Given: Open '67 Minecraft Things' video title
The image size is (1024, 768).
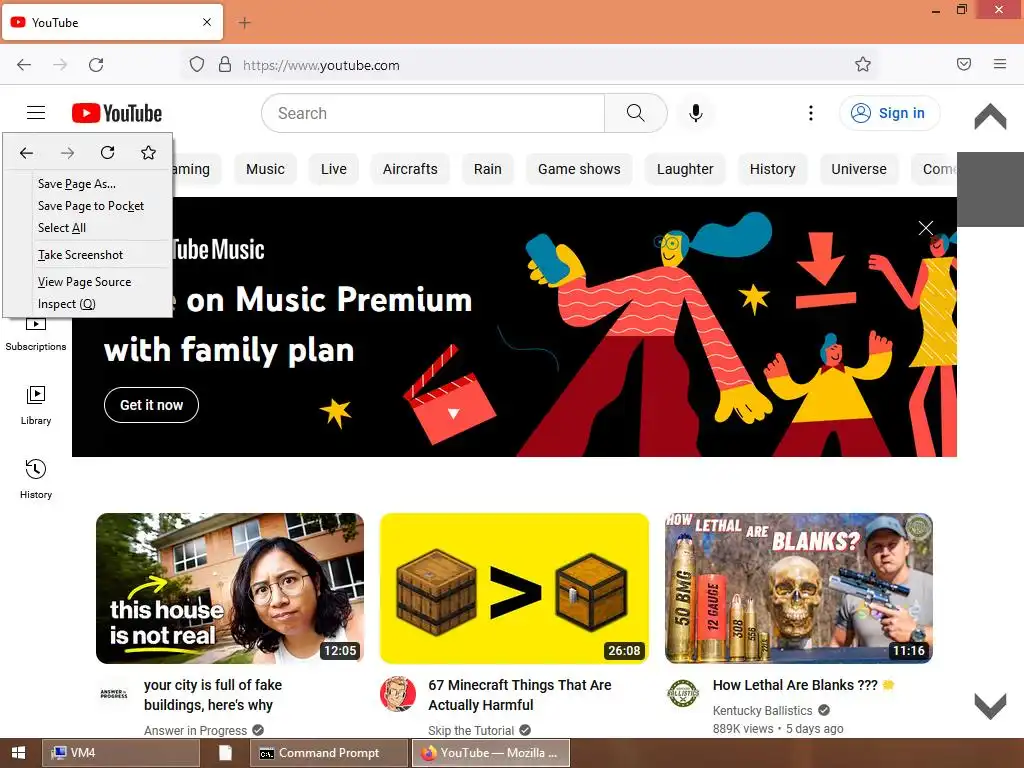Looking at the screenshot, I should [x=520, y=695].
